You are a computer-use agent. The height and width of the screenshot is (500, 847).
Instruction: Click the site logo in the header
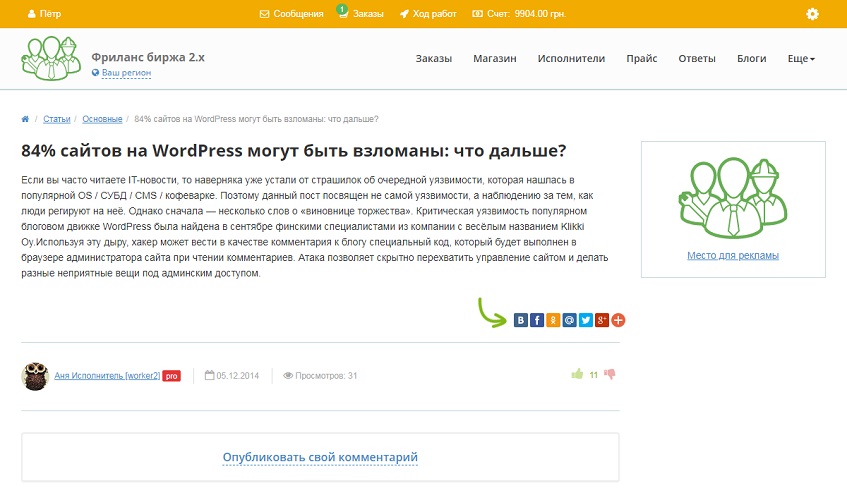pos(51,58)
